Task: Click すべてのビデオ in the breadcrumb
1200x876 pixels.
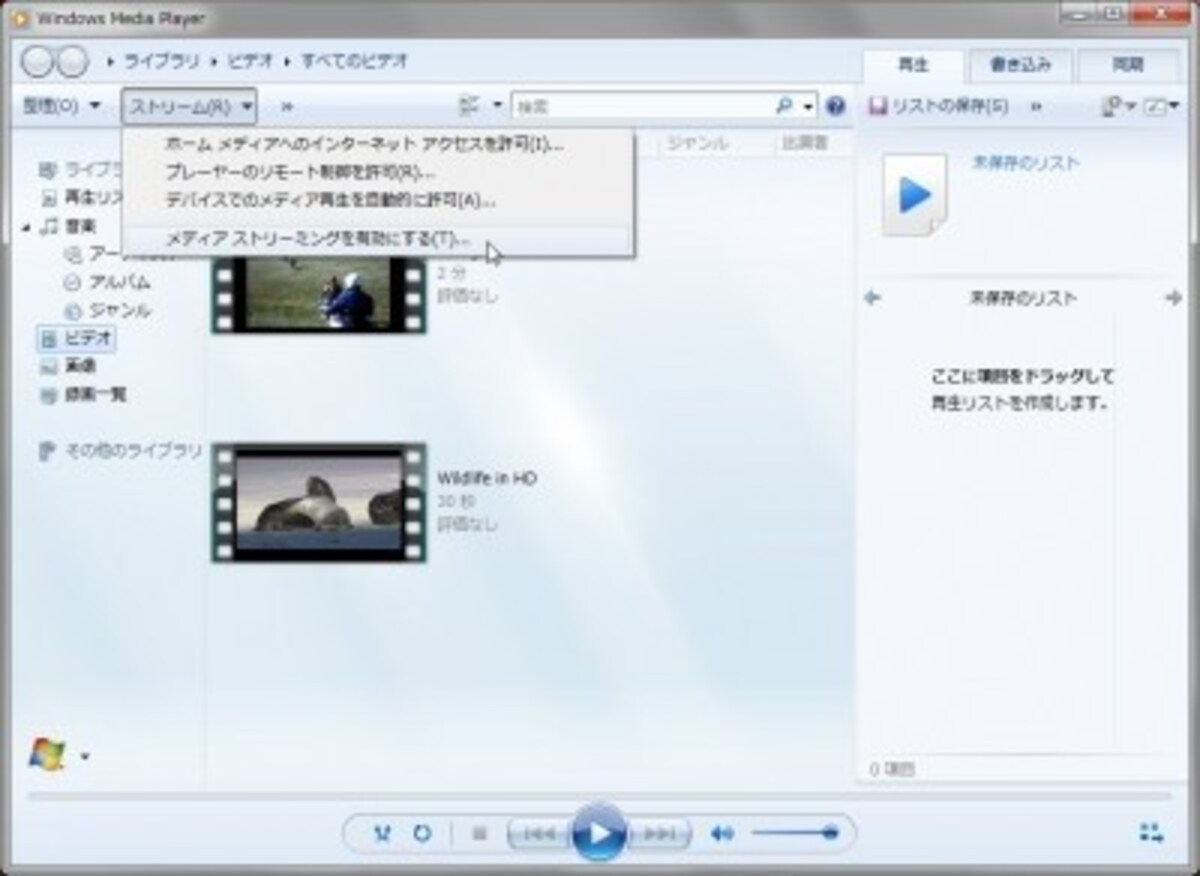Action: (x=354, y=62)
